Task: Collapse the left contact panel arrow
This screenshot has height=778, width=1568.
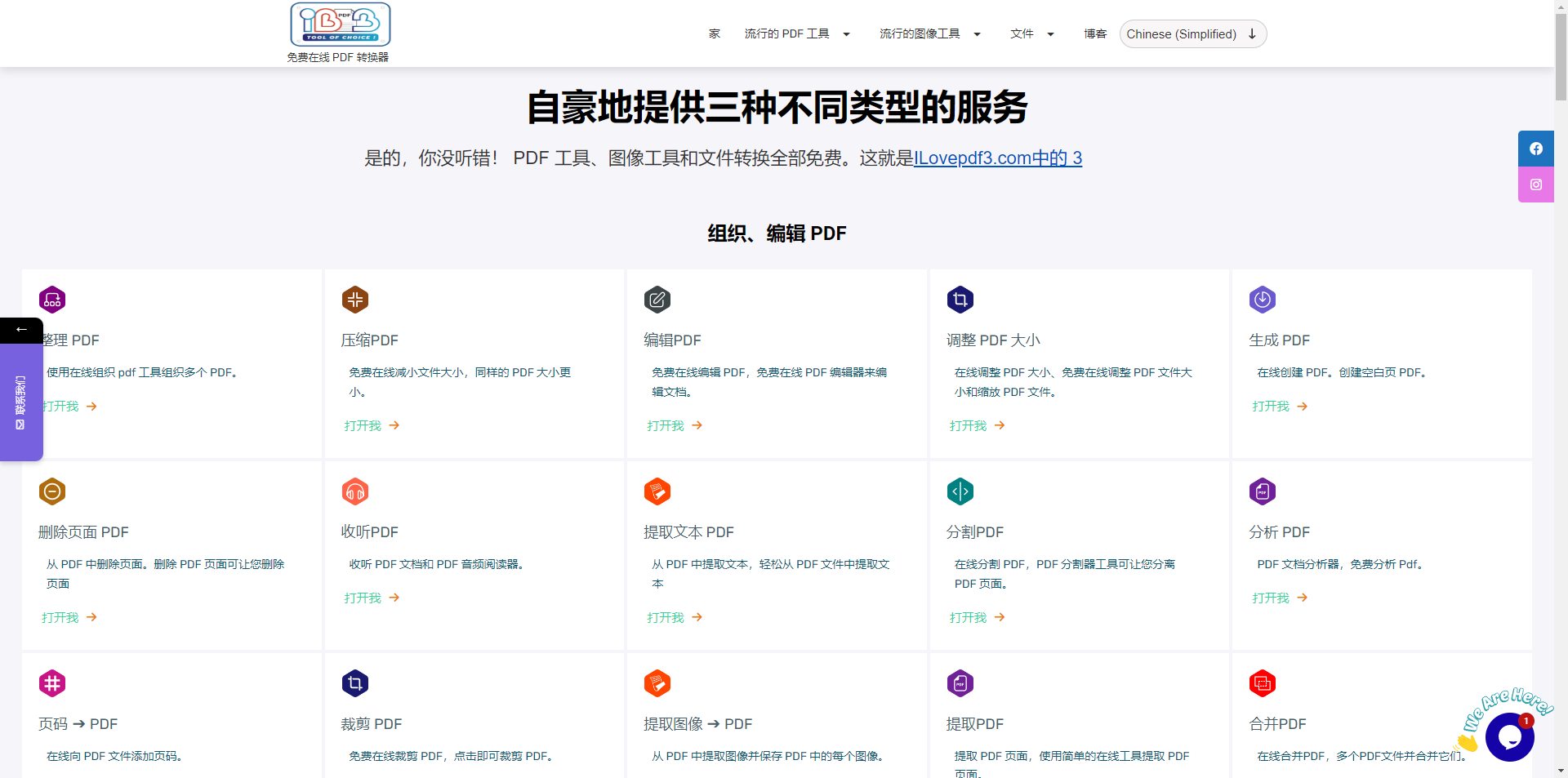Action: 21,330
